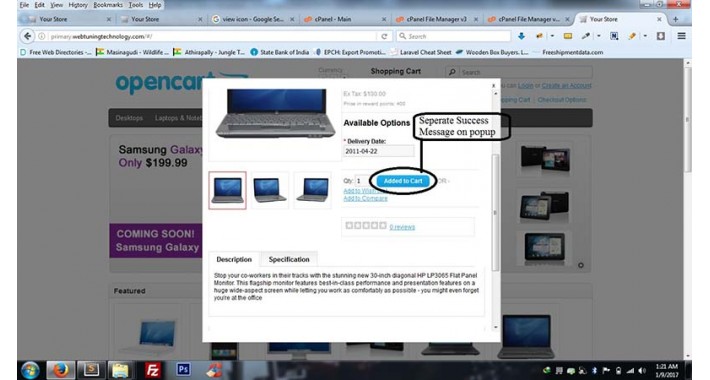Click the Delivery Date input field
The height and width of the screenshot is (380, 710).
(379, 151)
